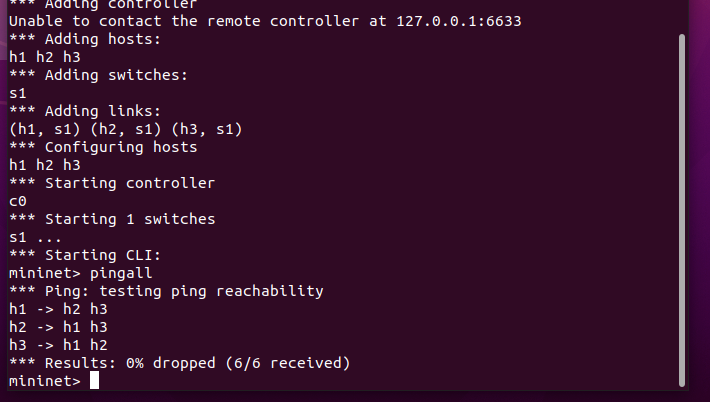Click the terminal scrollbar thumb

coord(683,210)
